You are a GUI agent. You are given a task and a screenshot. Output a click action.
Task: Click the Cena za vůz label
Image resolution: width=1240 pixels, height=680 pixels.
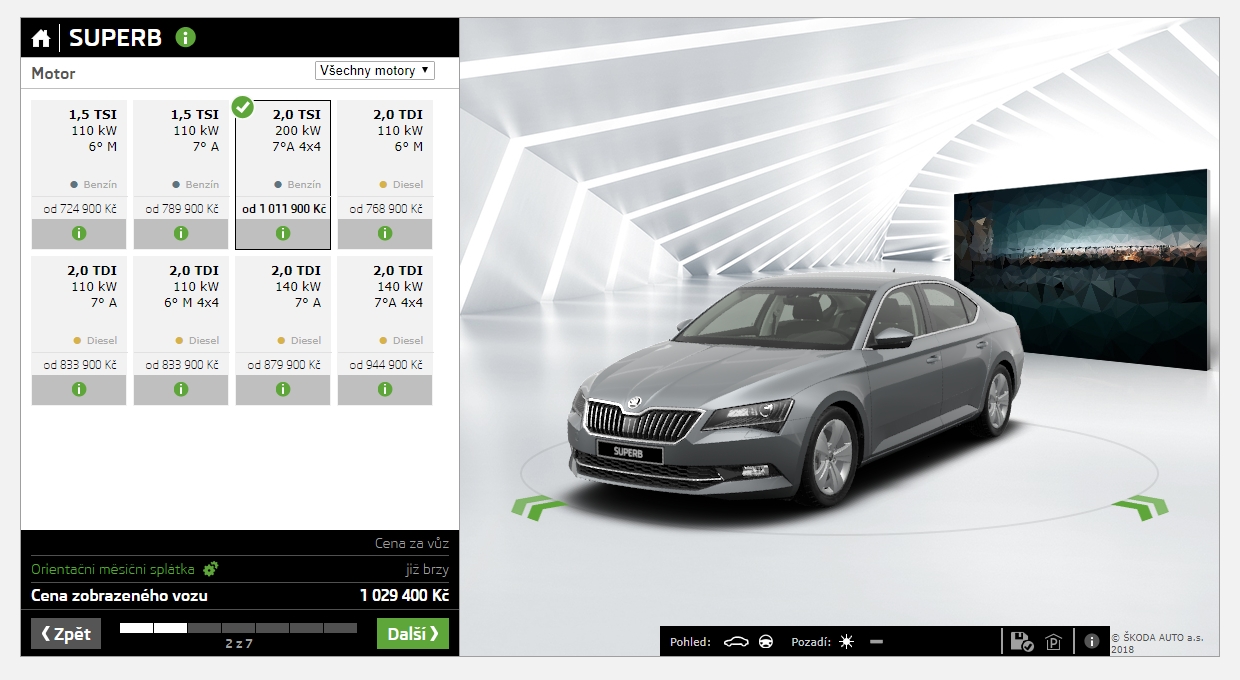[x=412, y=544]
